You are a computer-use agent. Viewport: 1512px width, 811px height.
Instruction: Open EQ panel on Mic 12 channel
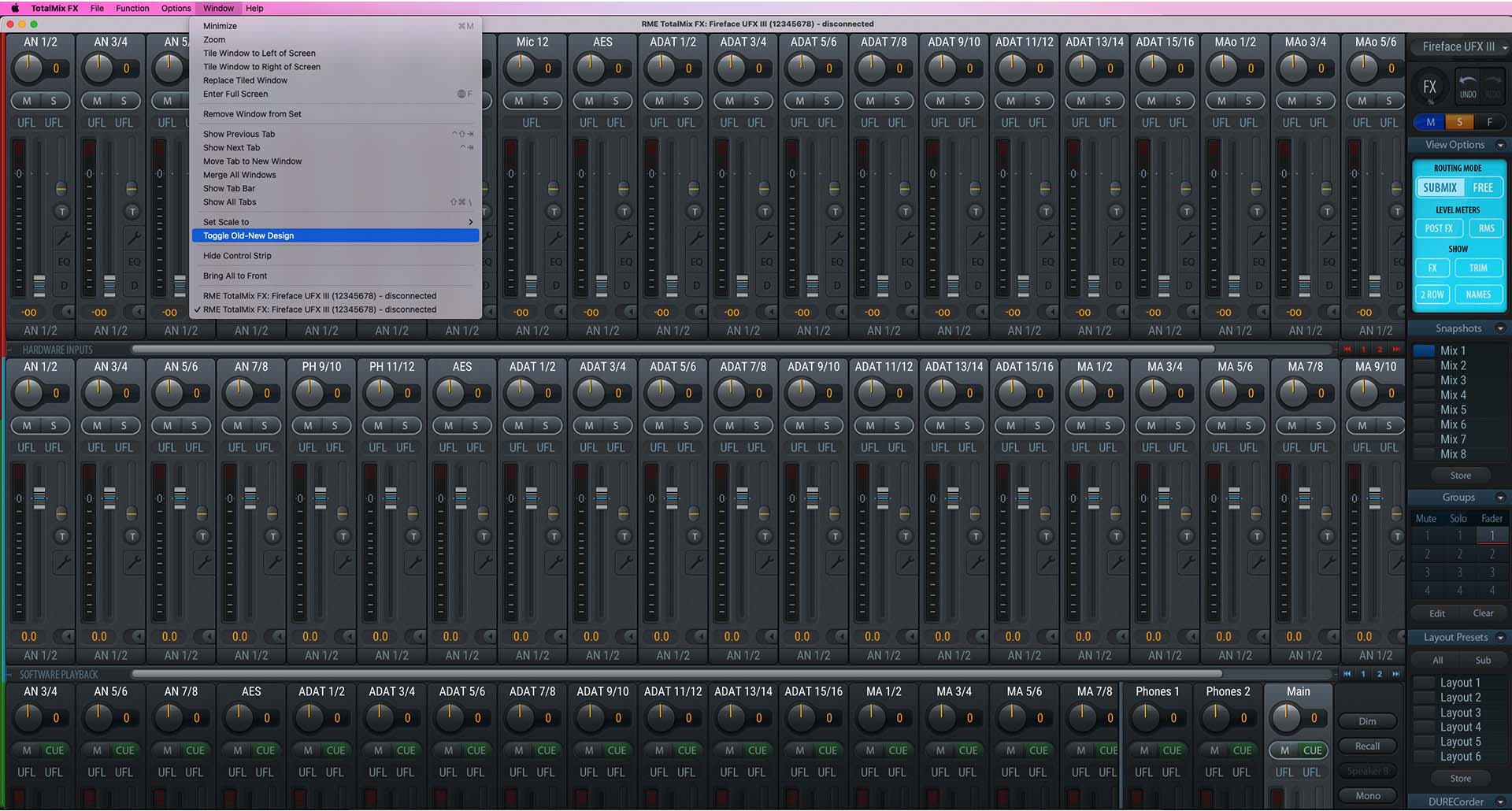tap(556, 261)
